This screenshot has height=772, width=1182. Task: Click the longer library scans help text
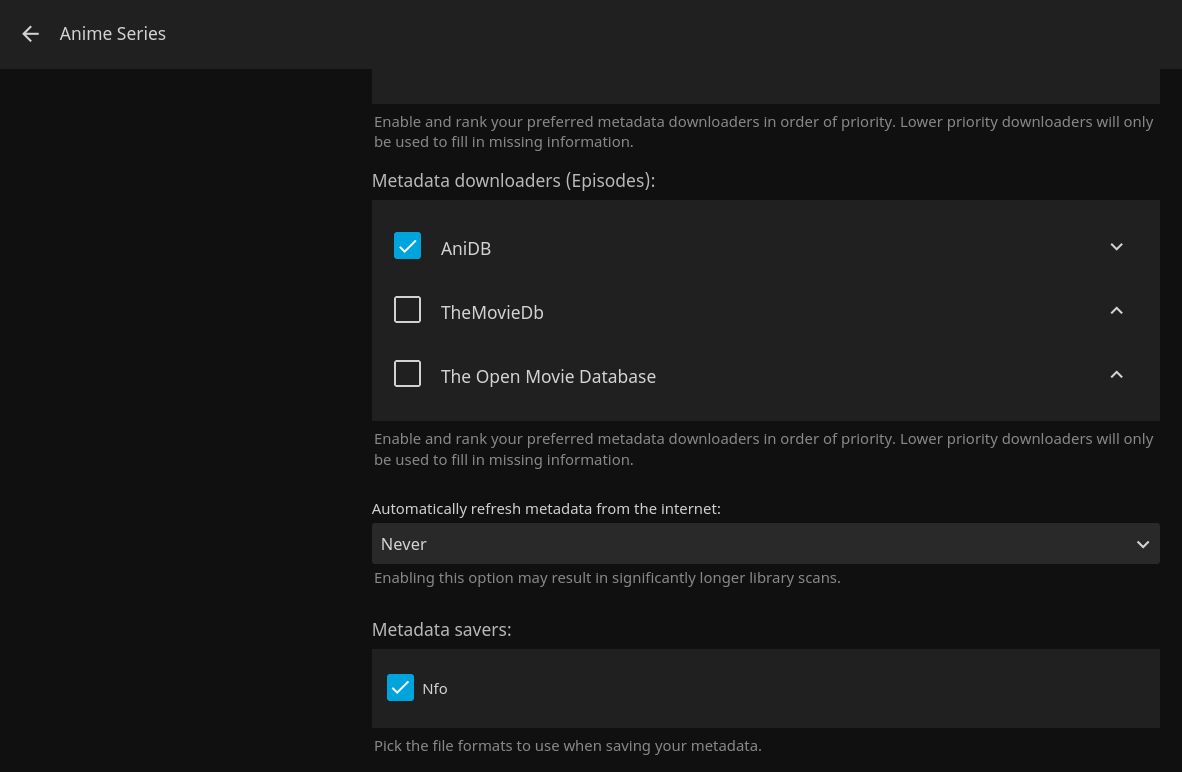tap(607, 577)
